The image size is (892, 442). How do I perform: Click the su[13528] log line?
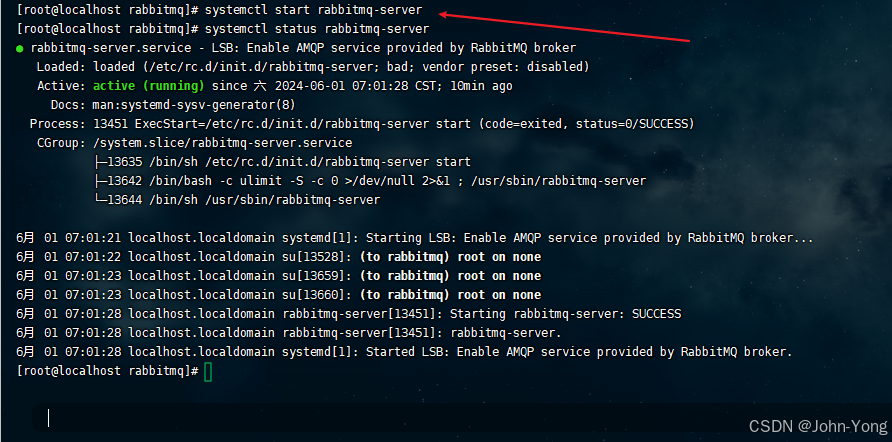point(278,257)
